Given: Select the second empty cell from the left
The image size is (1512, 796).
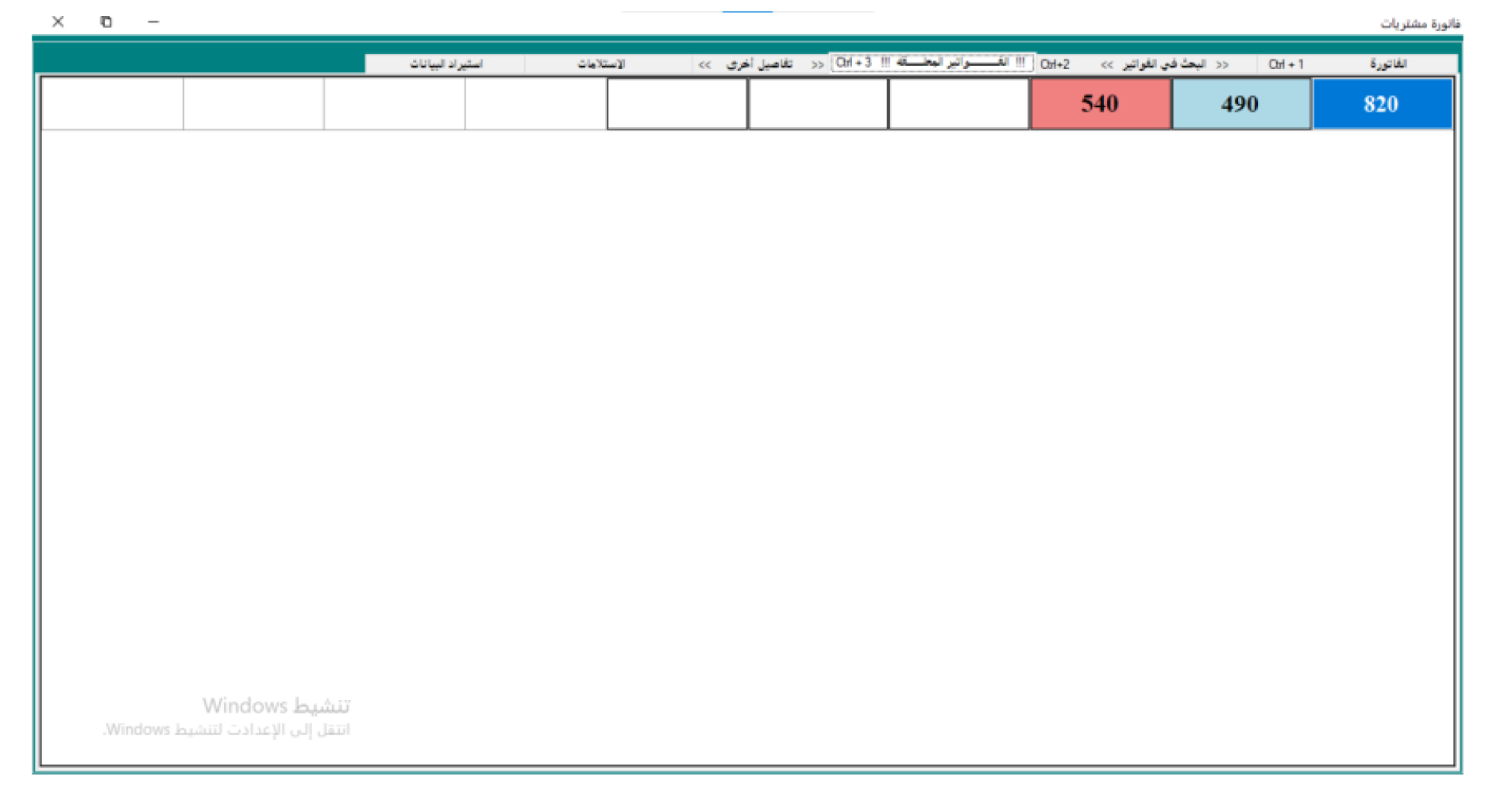Looking at the screenshot, I should 253,103.
